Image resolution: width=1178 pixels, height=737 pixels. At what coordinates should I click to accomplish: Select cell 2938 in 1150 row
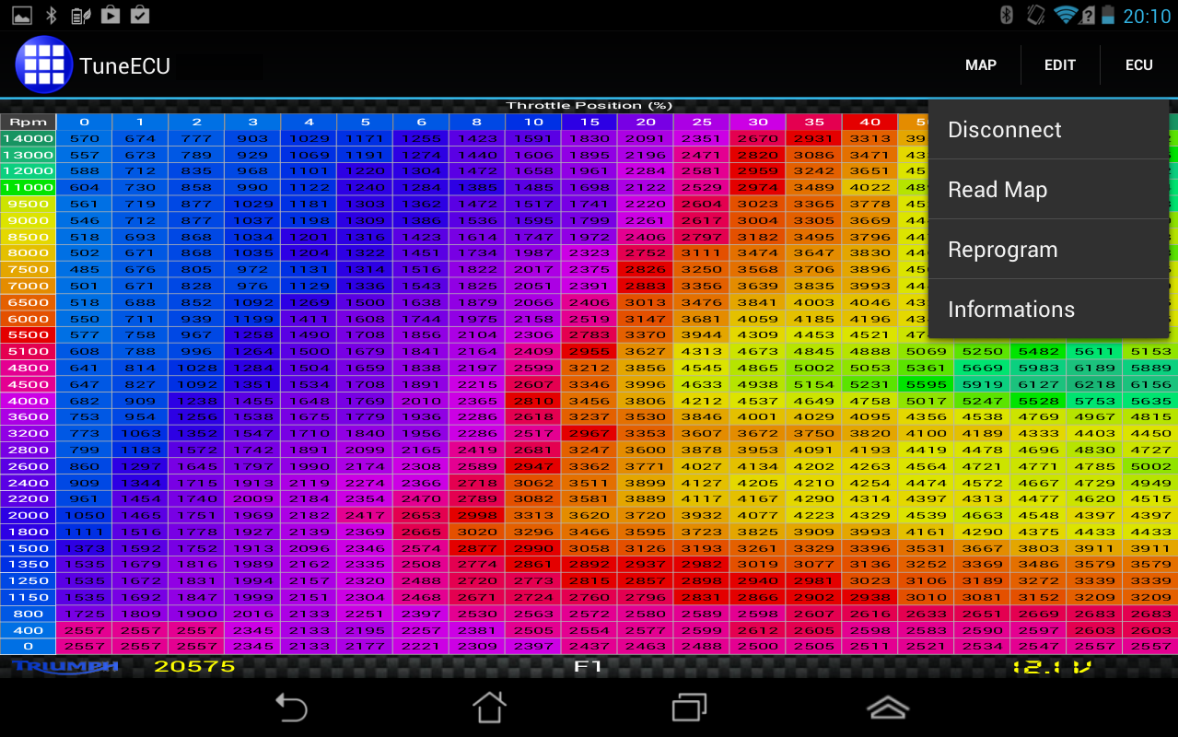[x=870, y=597]
